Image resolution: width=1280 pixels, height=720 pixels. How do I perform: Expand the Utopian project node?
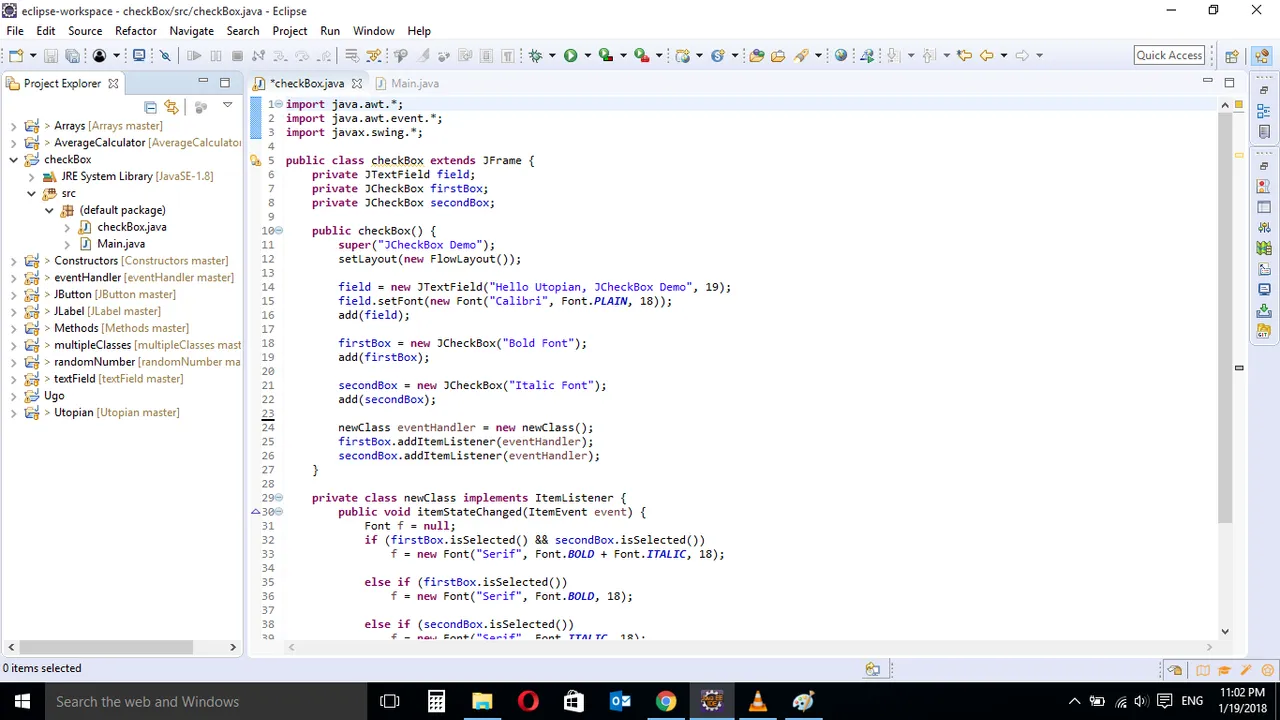click(x=14, y=413)
